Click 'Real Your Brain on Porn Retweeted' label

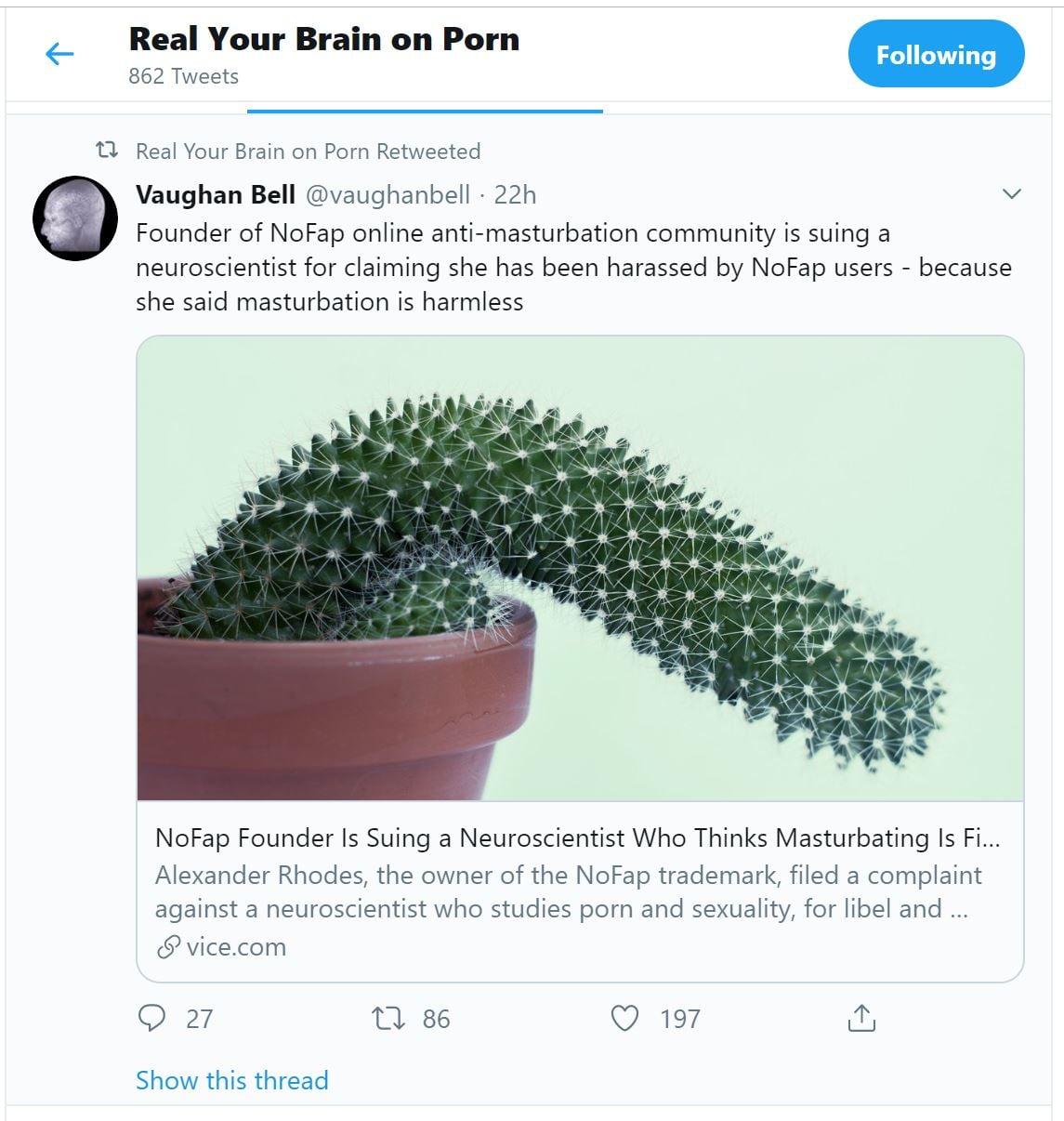click(308, 151)
